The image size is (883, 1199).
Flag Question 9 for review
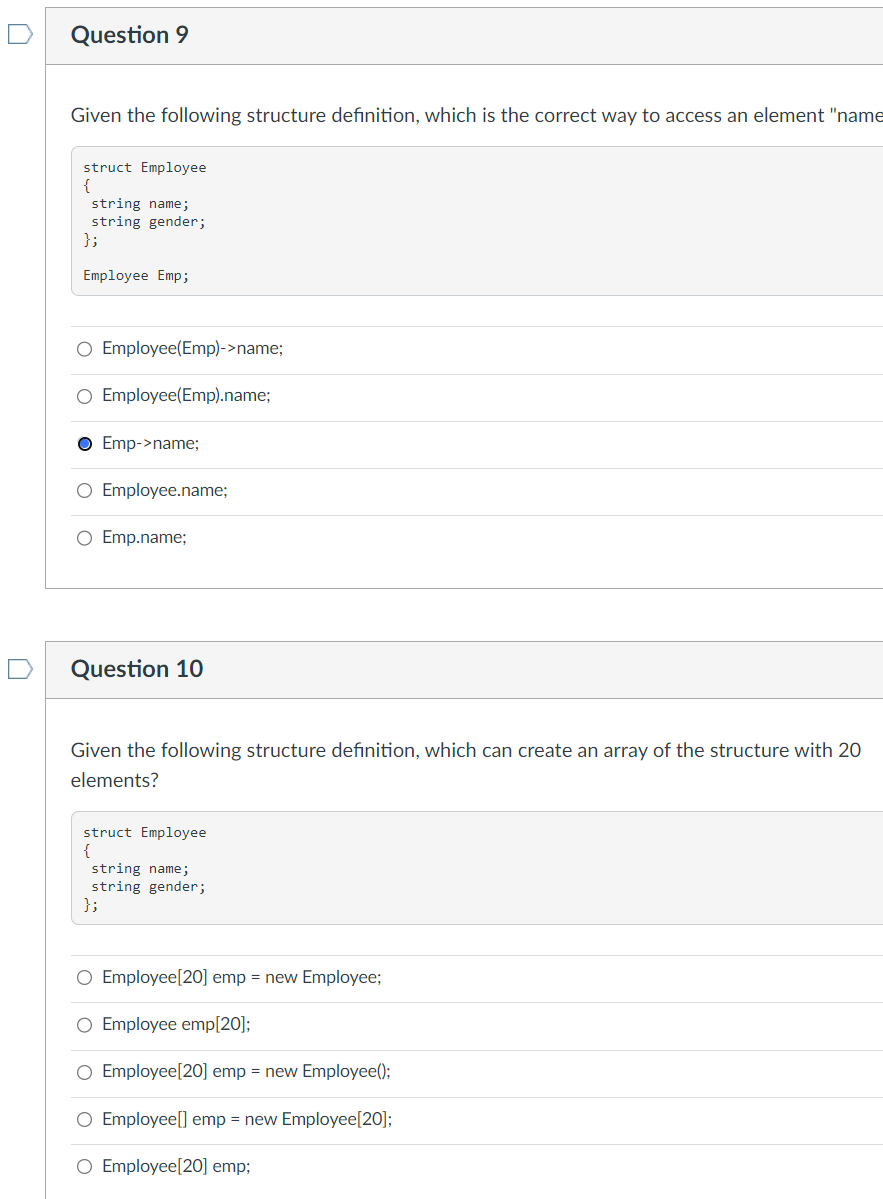pyautogui.click(x=17, y=33)
